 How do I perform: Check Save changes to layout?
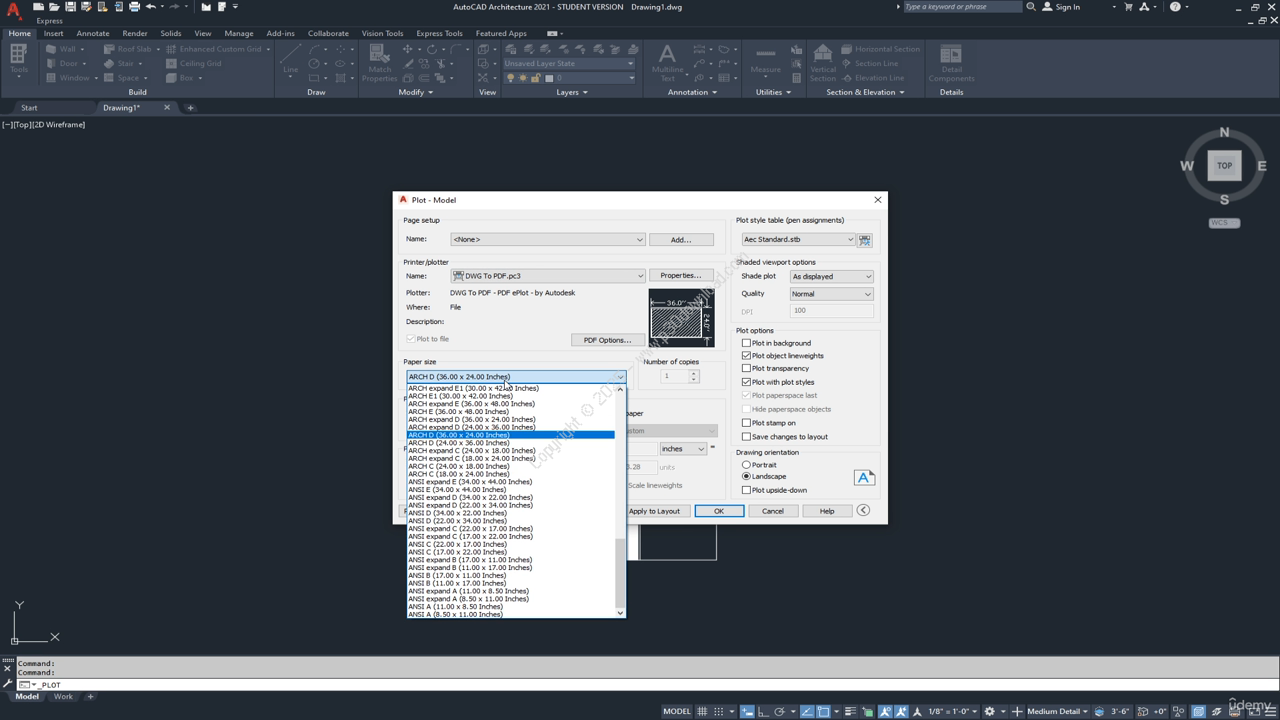(x=746, y=437)
